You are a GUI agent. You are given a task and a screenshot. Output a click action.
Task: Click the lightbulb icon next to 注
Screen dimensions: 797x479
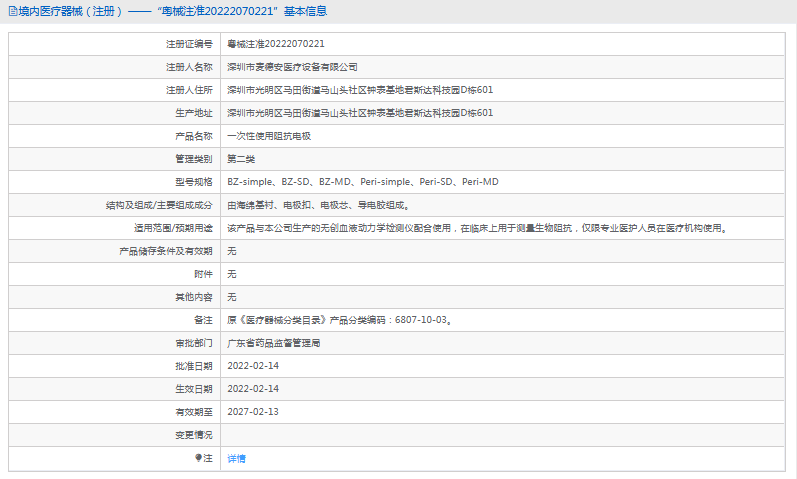coord(198,458)
